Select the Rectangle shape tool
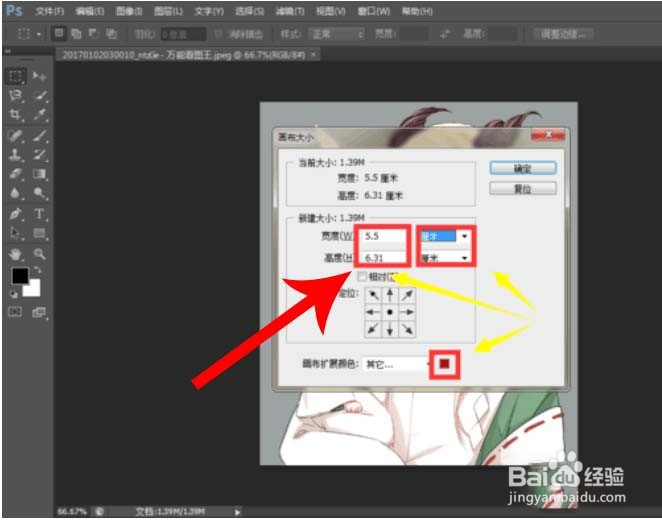 (39, 233)
